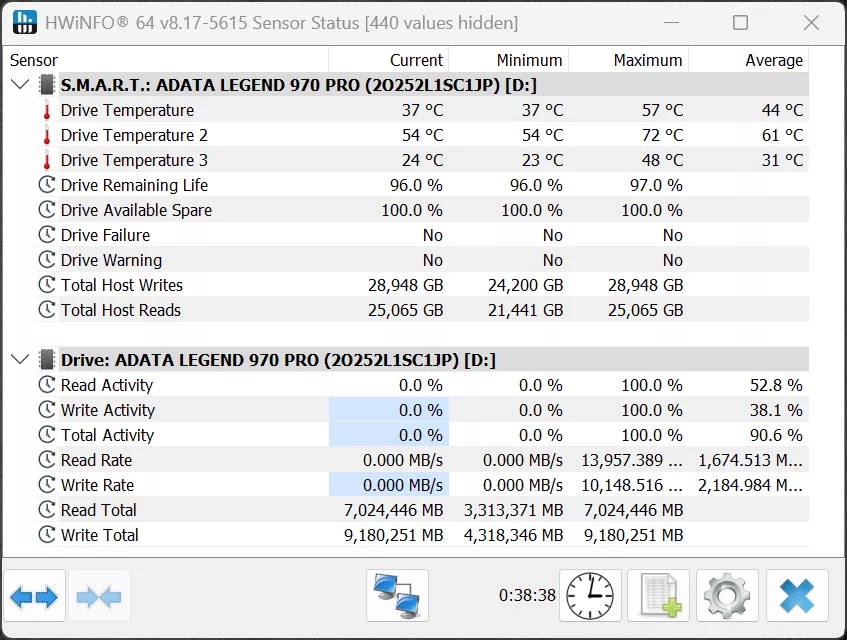Click the clock icon beside Total Host Writes
This screenshot has width=847, height=640.
click(x=47, y=285)
